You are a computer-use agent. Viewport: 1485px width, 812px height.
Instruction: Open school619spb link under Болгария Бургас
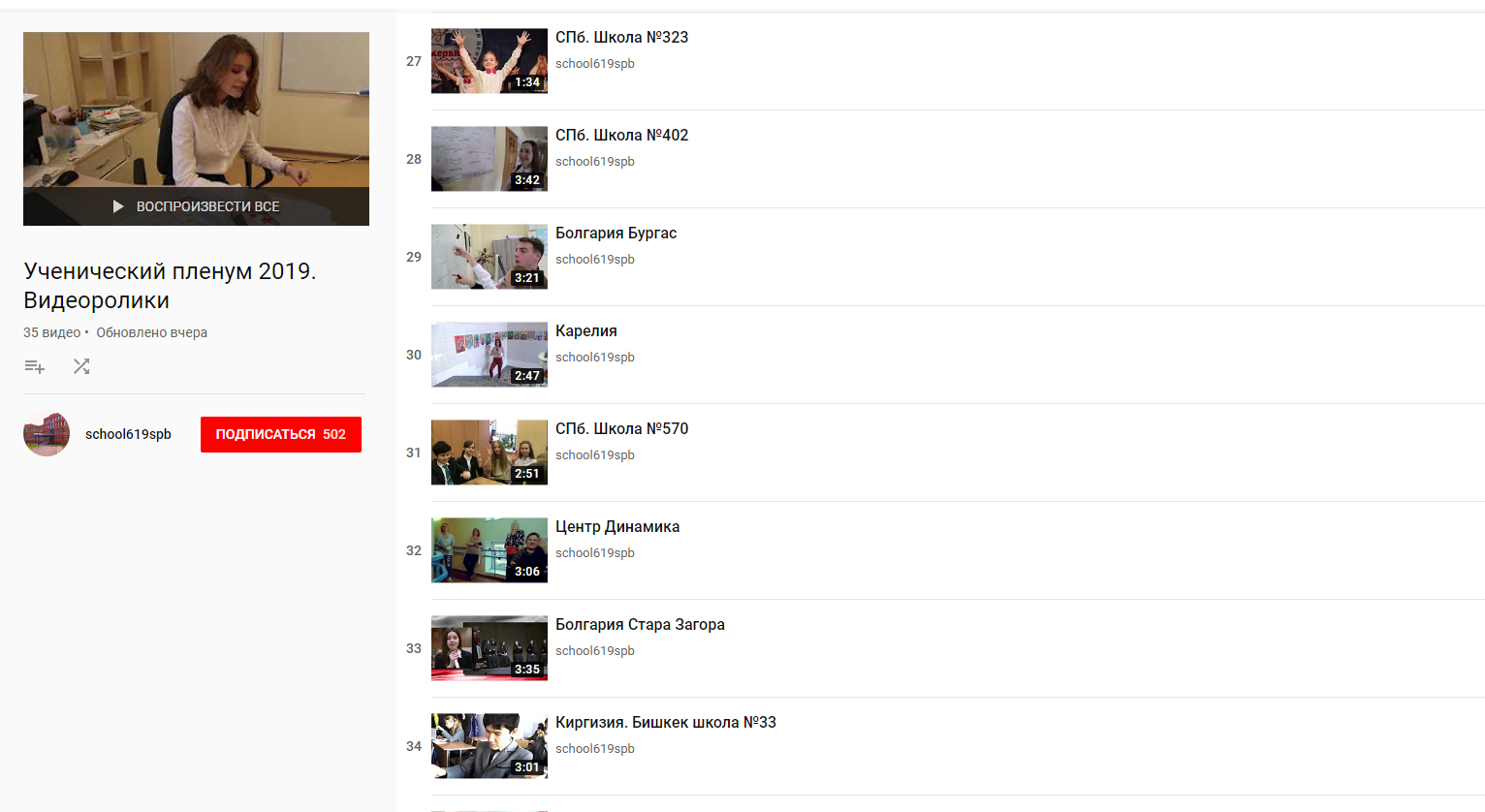click(x=595, y=259)
